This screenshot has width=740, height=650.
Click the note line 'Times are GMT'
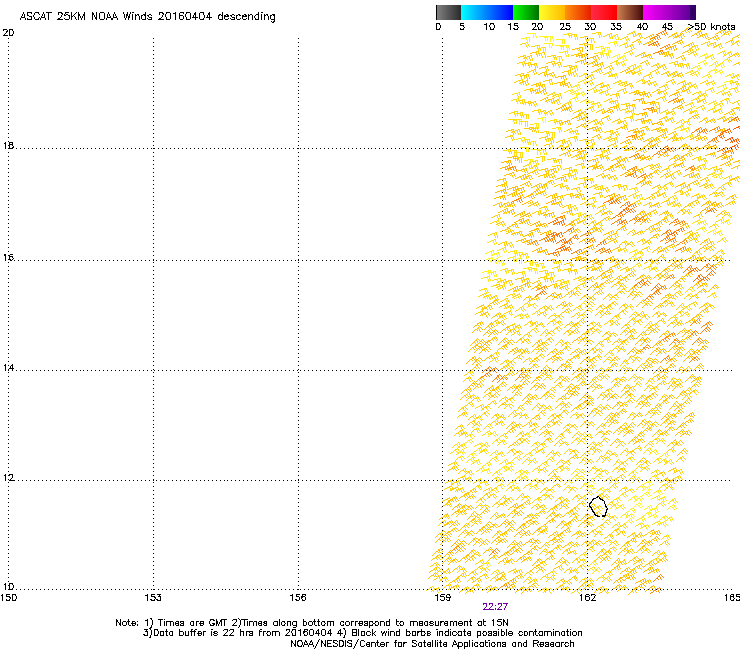193,623
